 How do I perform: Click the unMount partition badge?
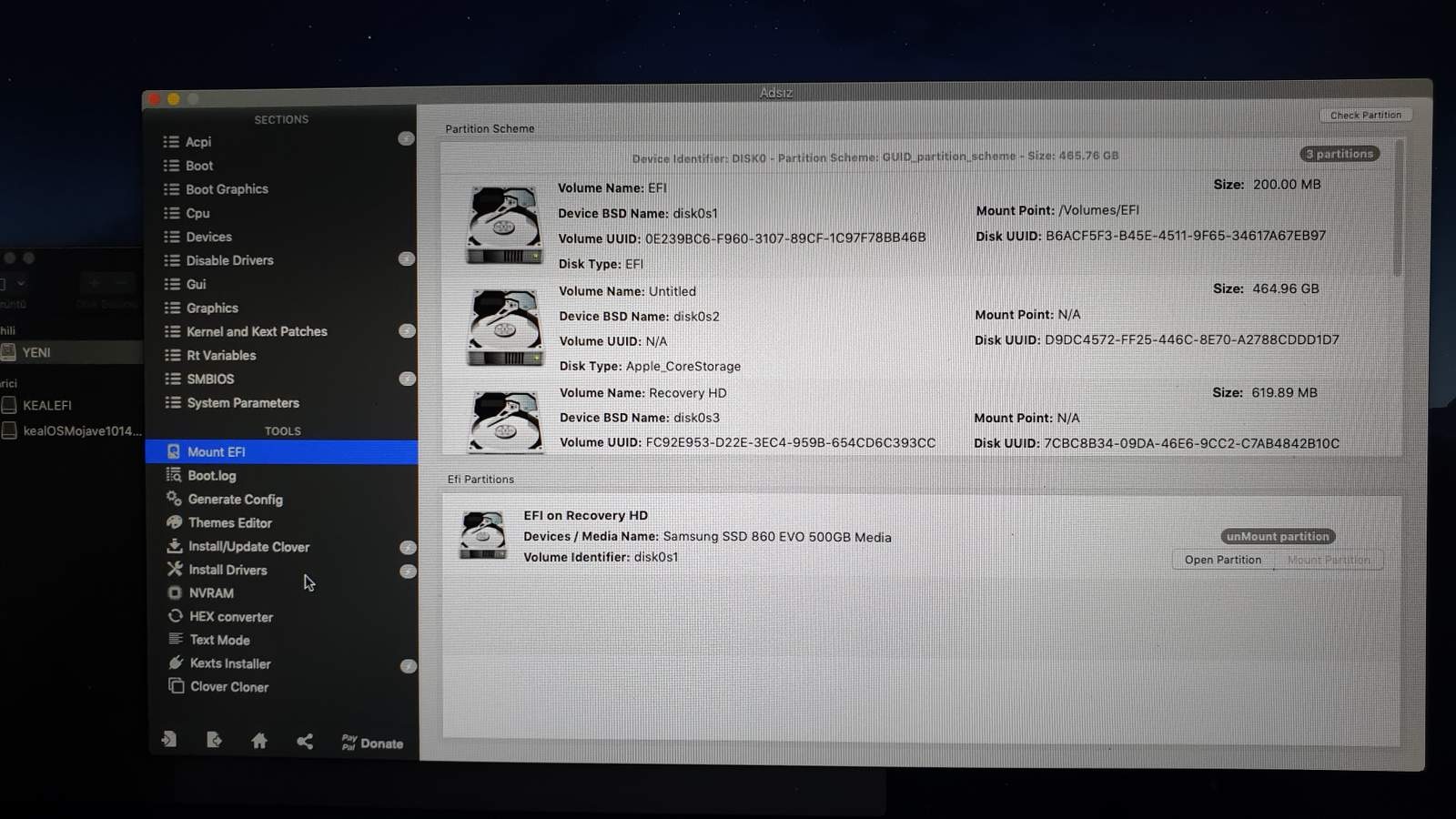[x=1277, y=537]
